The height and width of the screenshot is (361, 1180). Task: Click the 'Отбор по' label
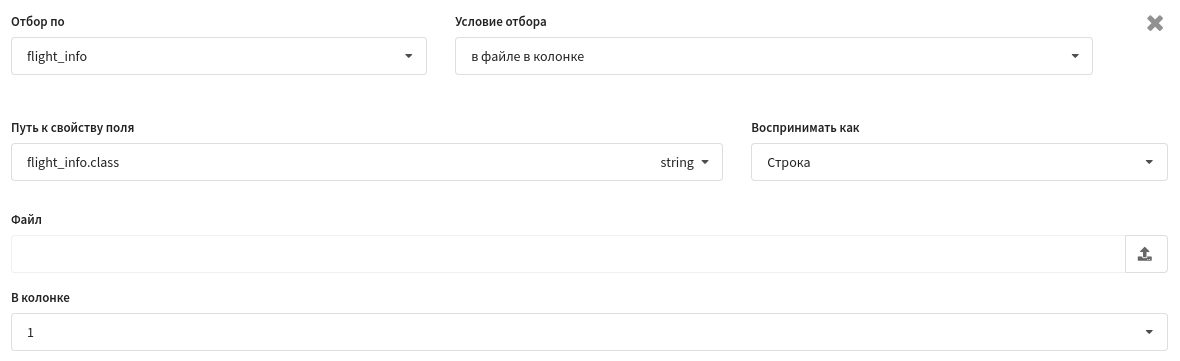38,22
